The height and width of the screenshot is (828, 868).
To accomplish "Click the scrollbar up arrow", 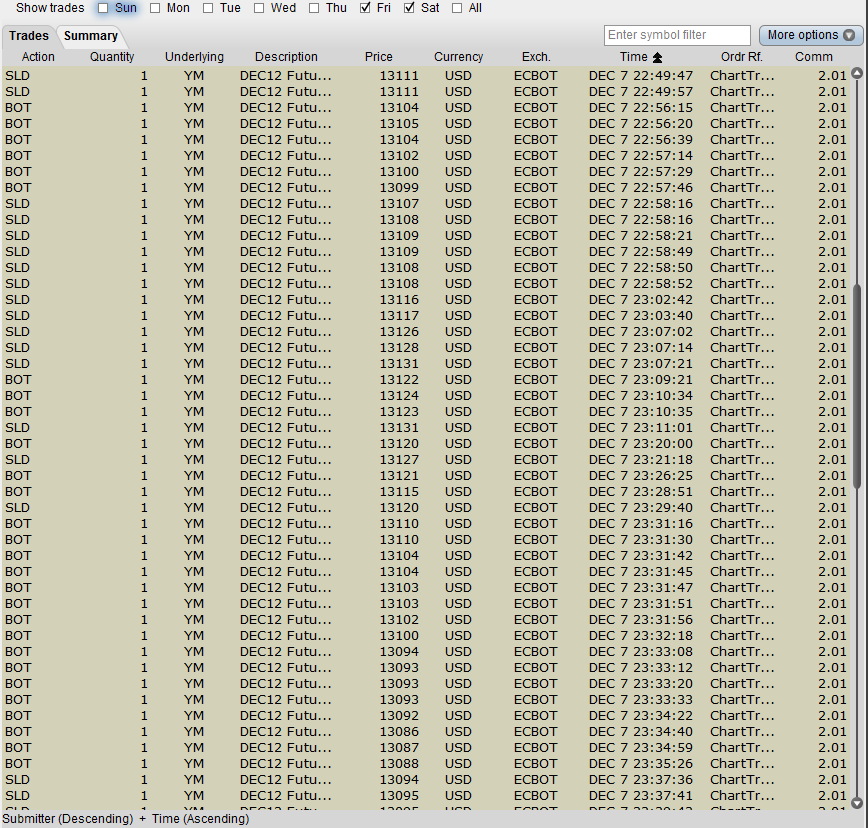I will point(857,74).
